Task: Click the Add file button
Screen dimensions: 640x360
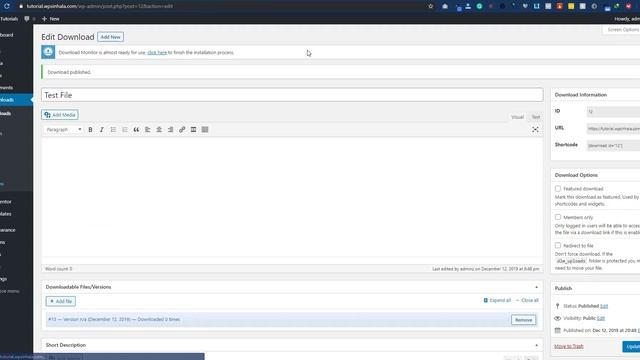Action: pos(61,301)
